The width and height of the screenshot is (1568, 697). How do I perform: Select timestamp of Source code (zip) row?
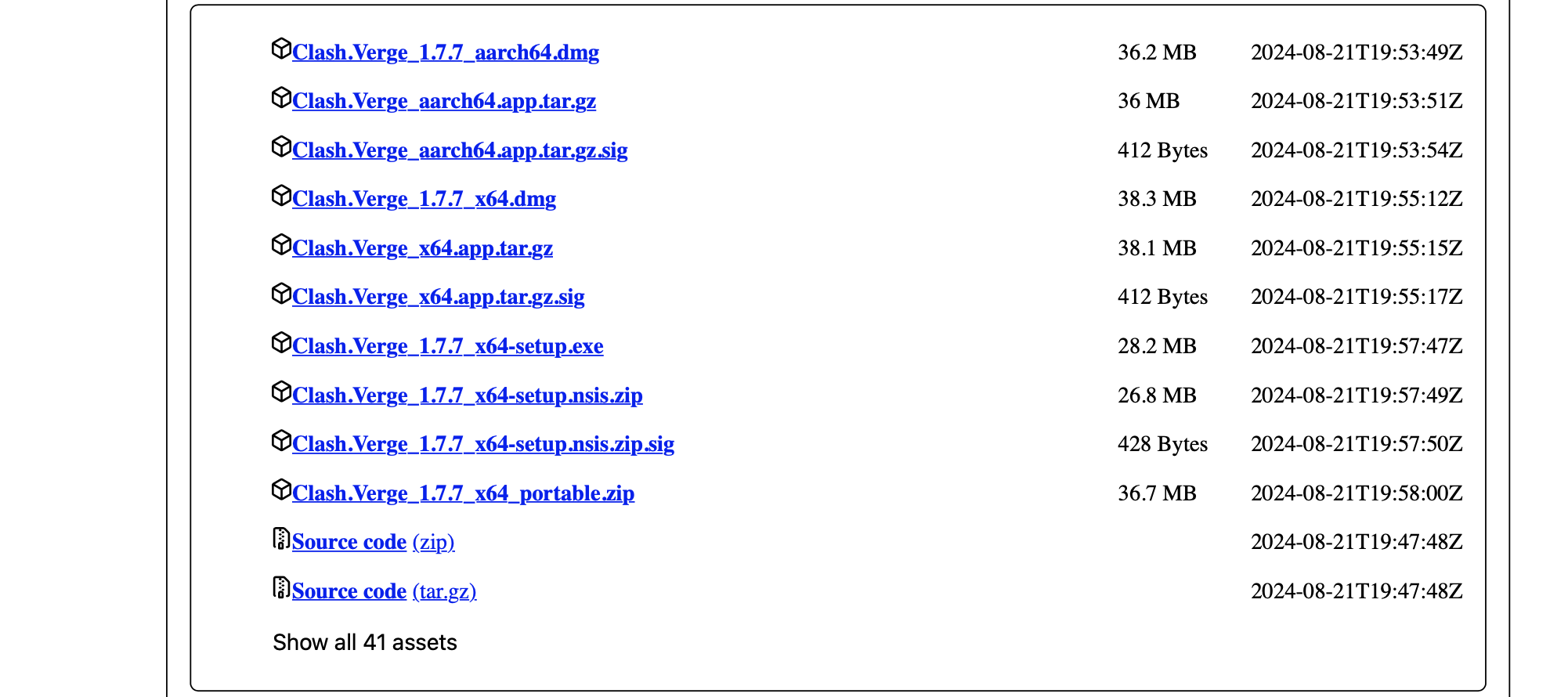(1357, 542)
